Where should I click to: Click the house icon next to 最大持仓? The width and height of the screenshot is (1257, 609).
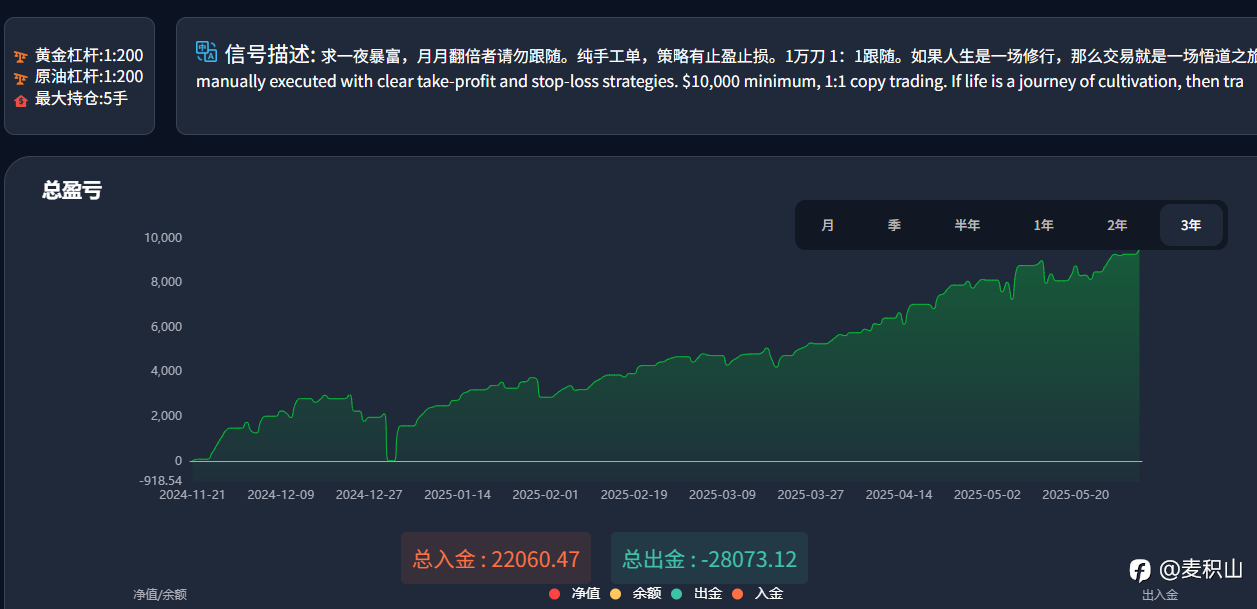pyautogui.click(x=21, y=99)
